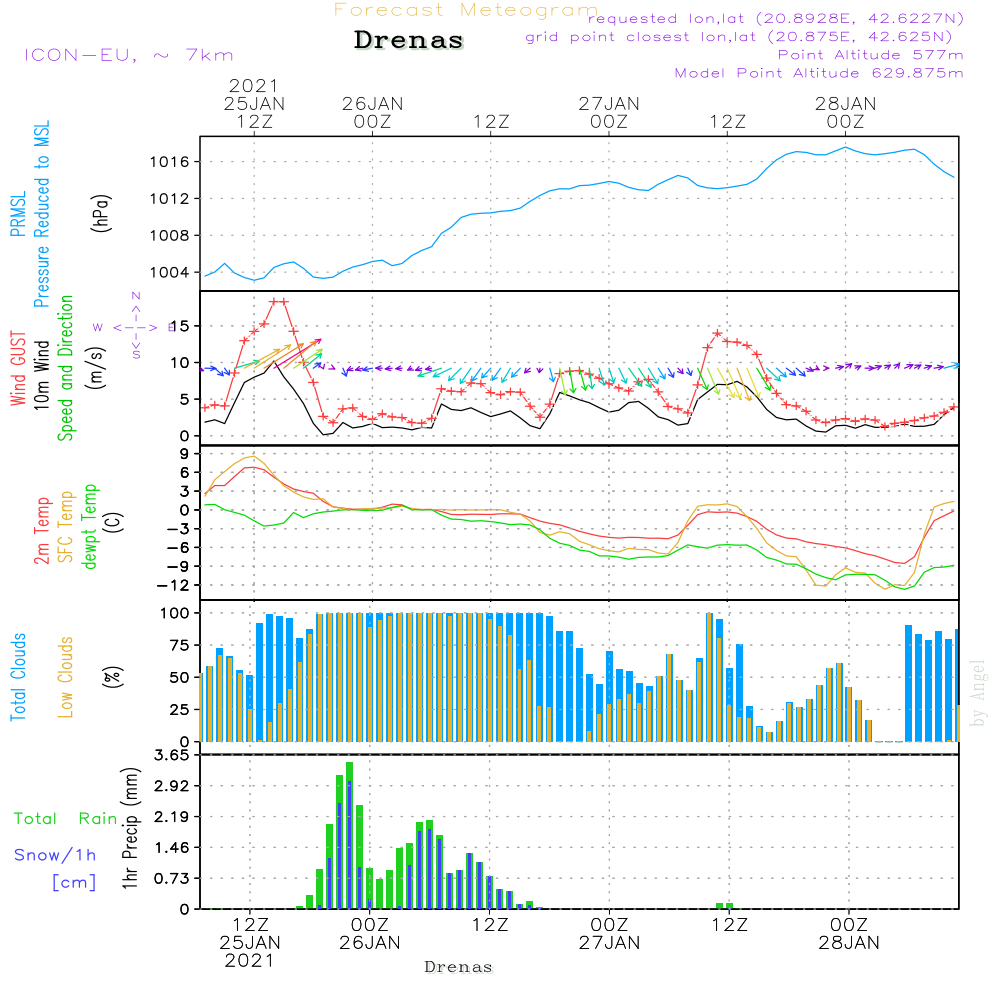Click the grid point closest lon,lat text

[x=745, y=37]
